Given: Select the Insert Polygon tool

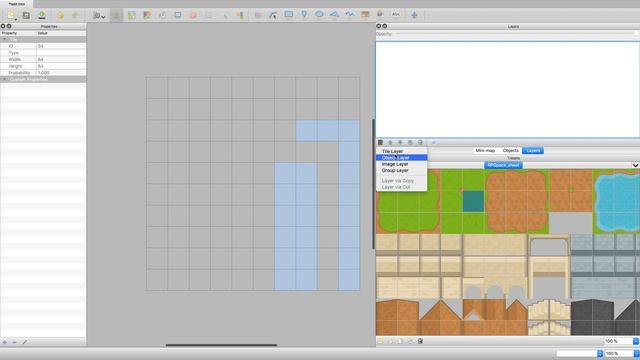Looking at the screenshot, I should pos(334,15).
